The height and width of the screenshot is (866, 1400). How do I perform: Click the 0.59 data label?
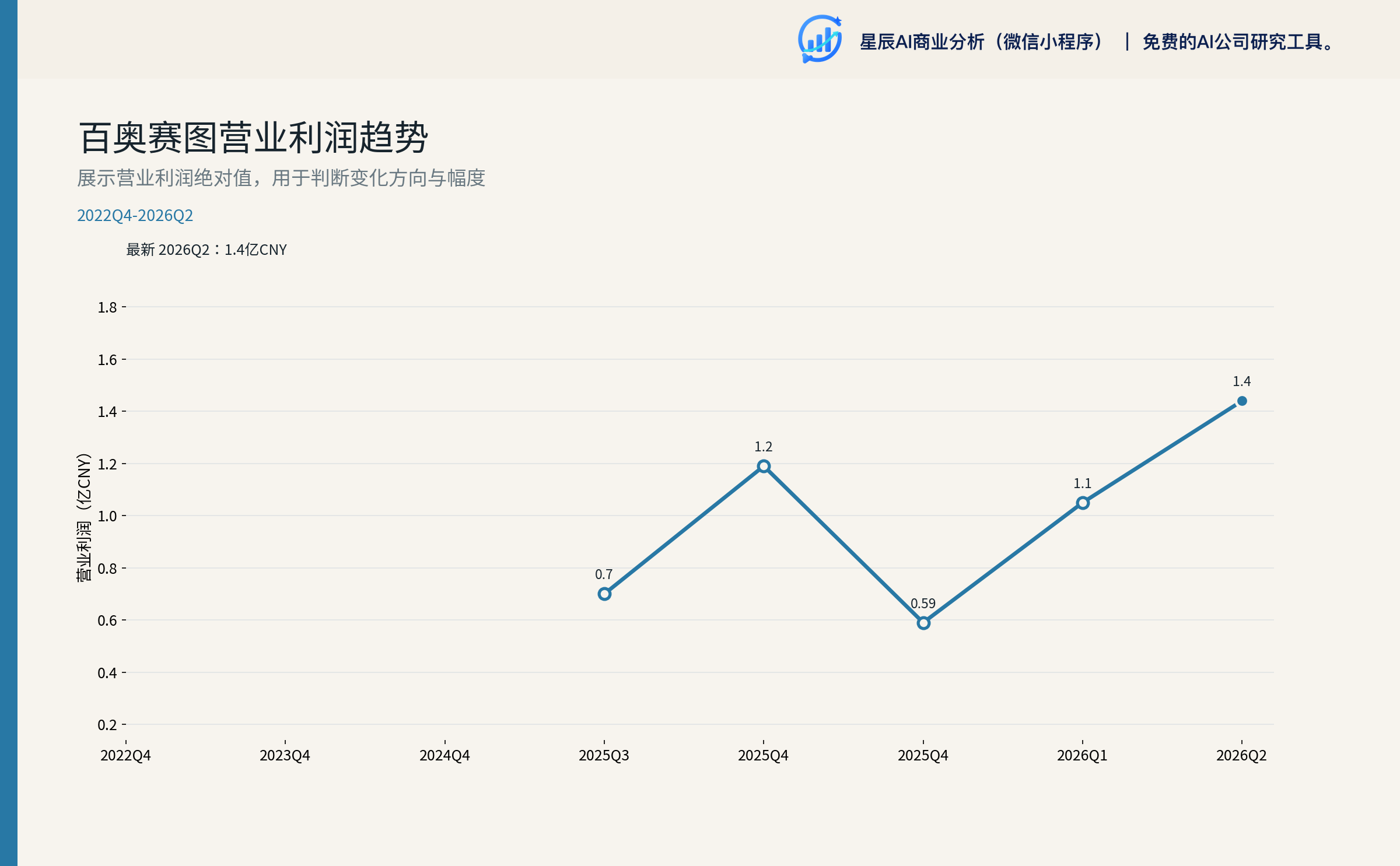click(923, 604)
